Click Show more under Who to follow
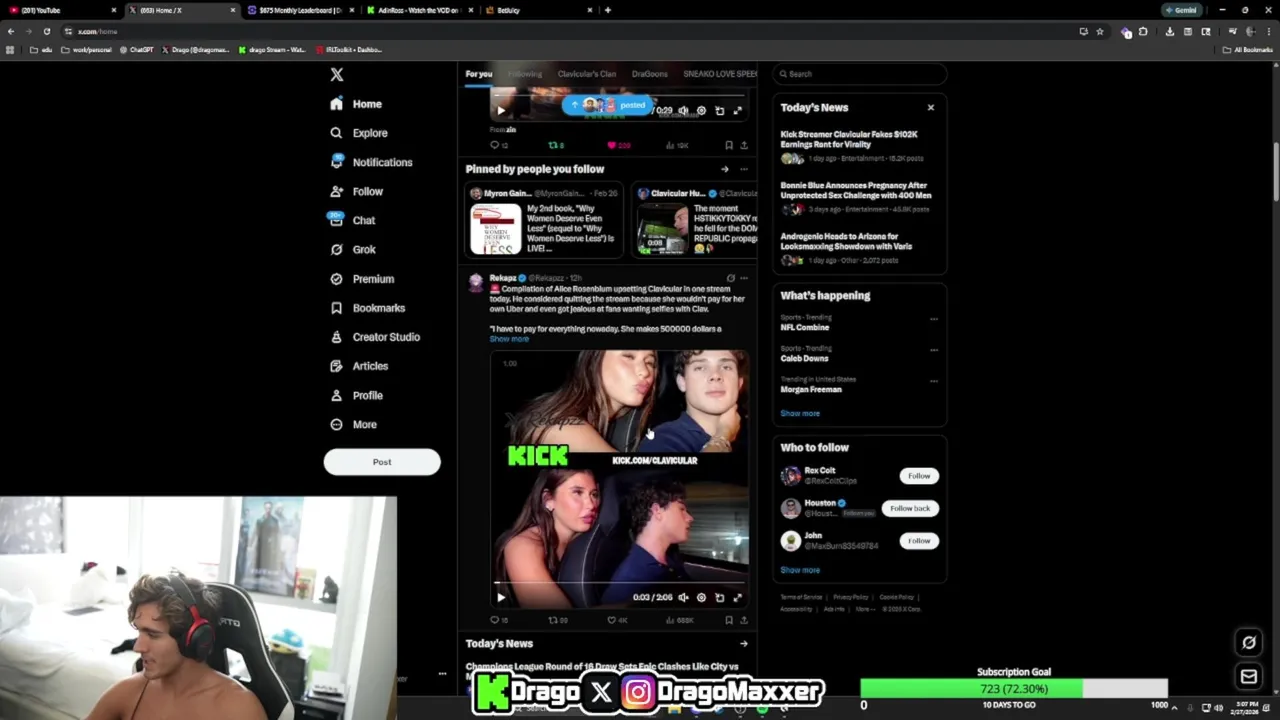 [x=800, y=570]
